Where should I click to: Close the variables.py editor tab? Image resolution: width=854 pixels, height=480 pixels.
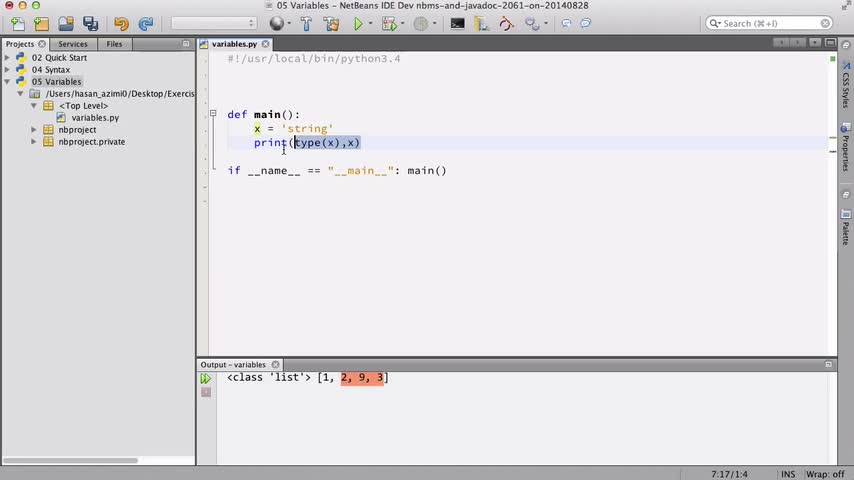click(265, 44)
